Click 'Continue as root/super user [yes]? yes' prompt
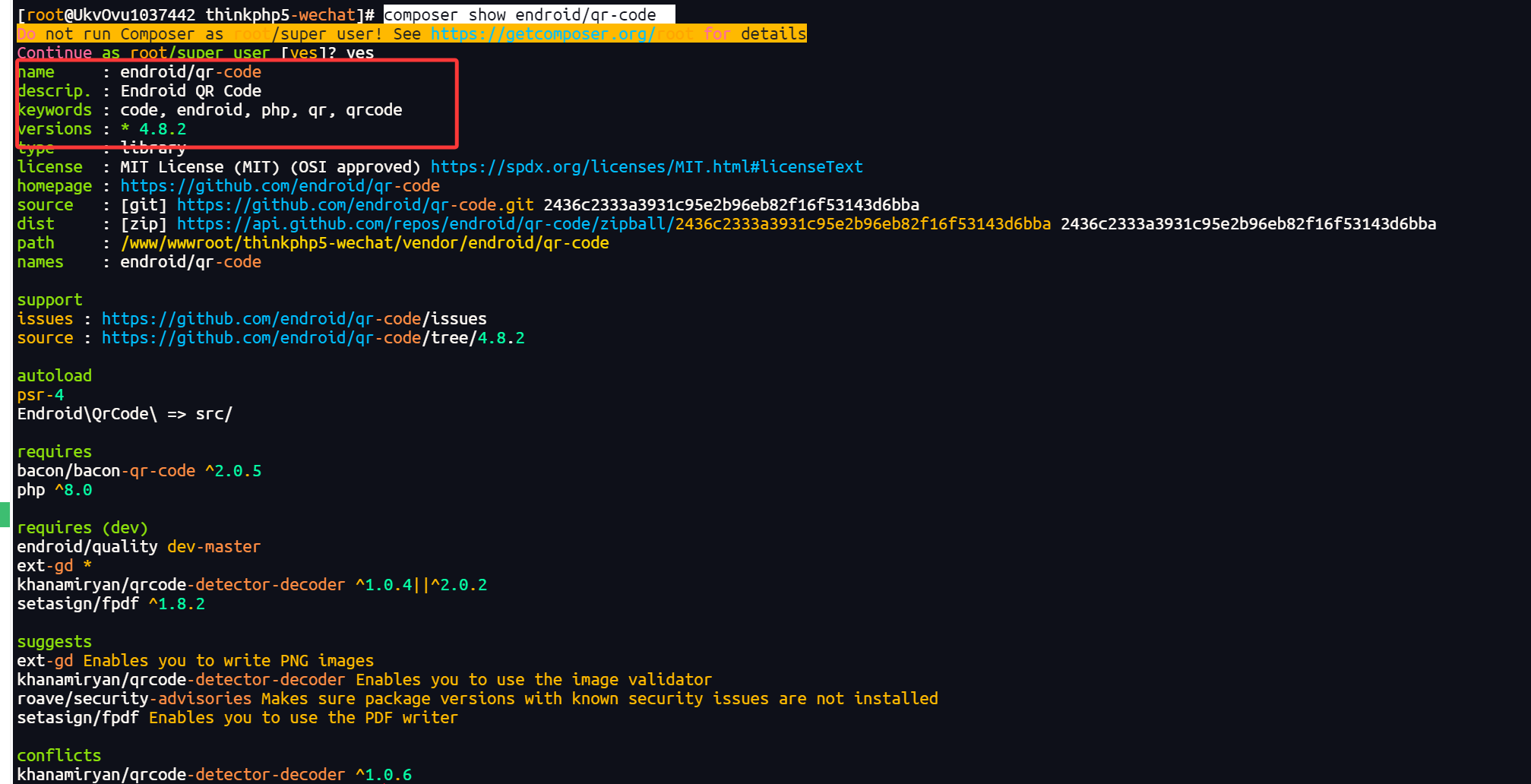 195,53
